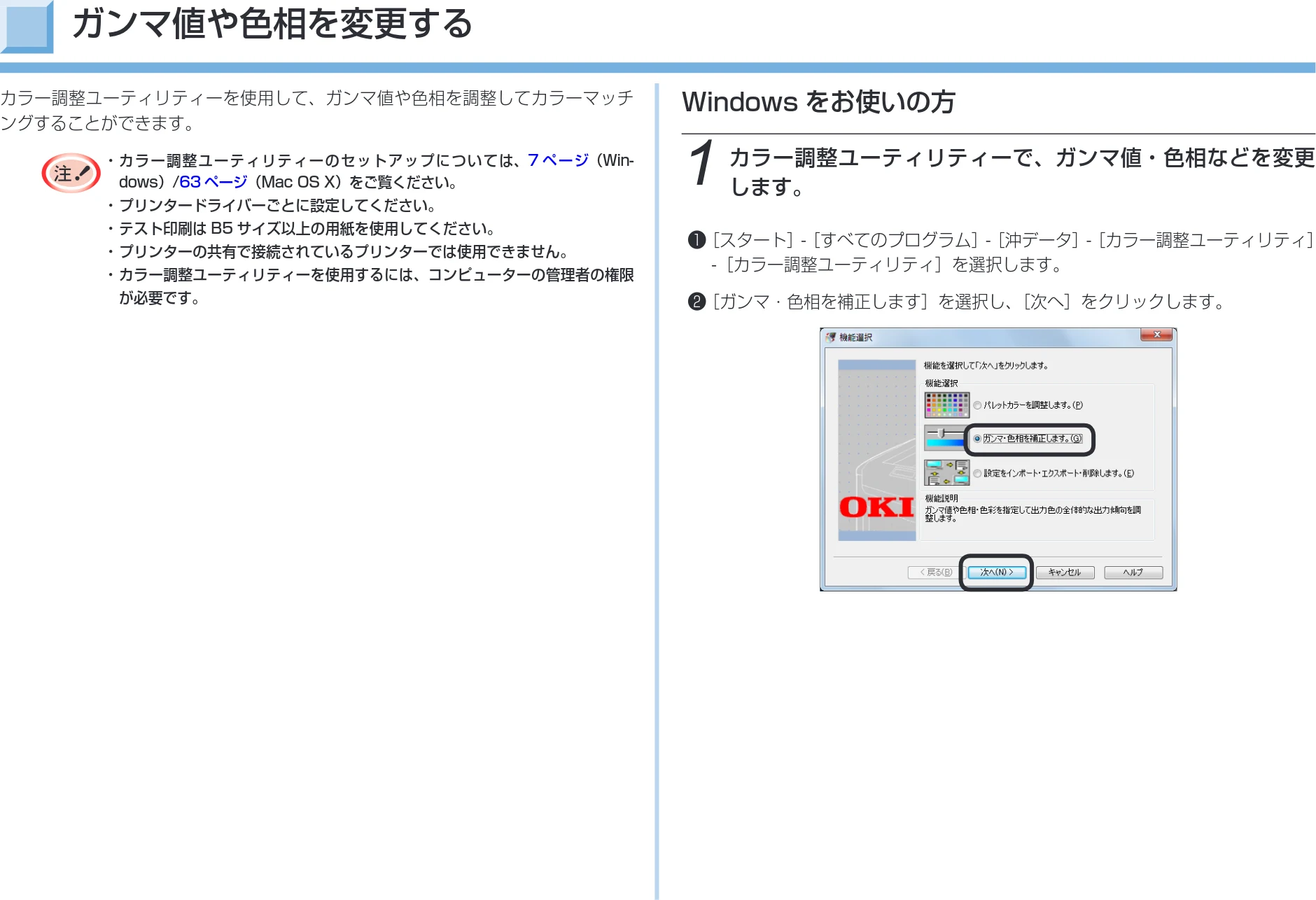
Task: Click the Windows をお使いの方 heading
Action: click(818, 102)
